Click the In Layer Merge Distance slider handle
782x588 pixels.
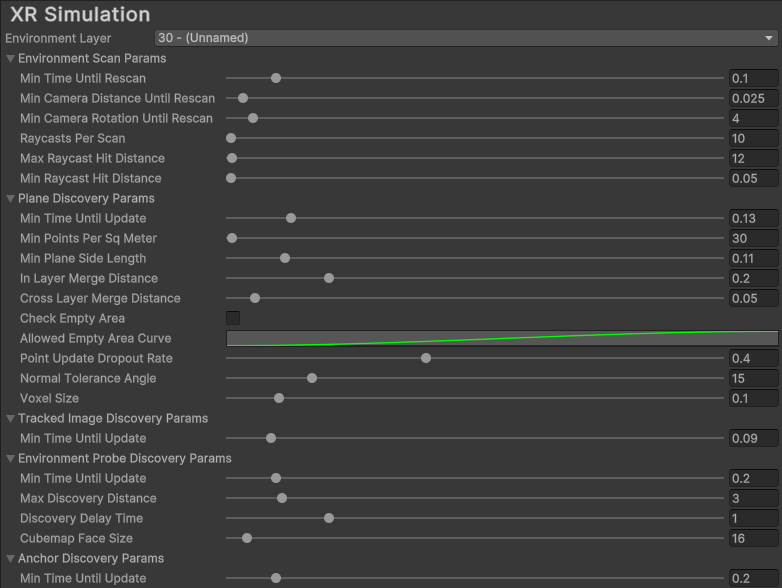[x=329, y=278]
